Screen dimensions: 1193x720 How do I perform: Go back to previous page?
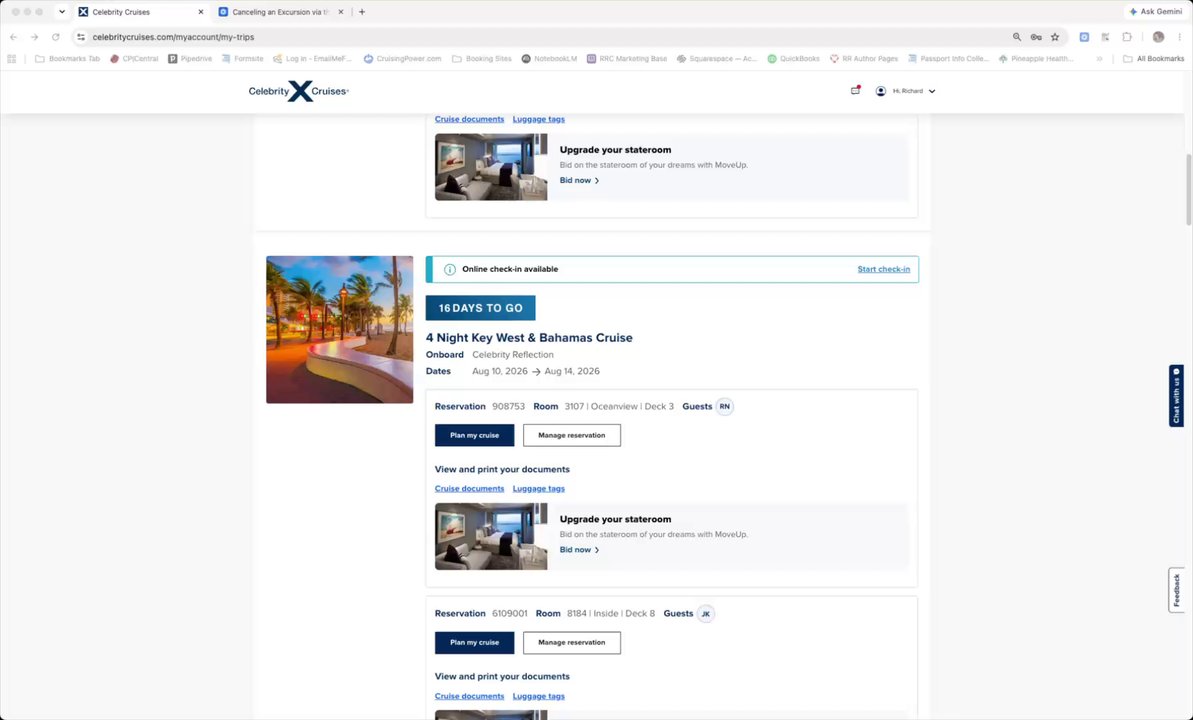(x=14, y=37)
